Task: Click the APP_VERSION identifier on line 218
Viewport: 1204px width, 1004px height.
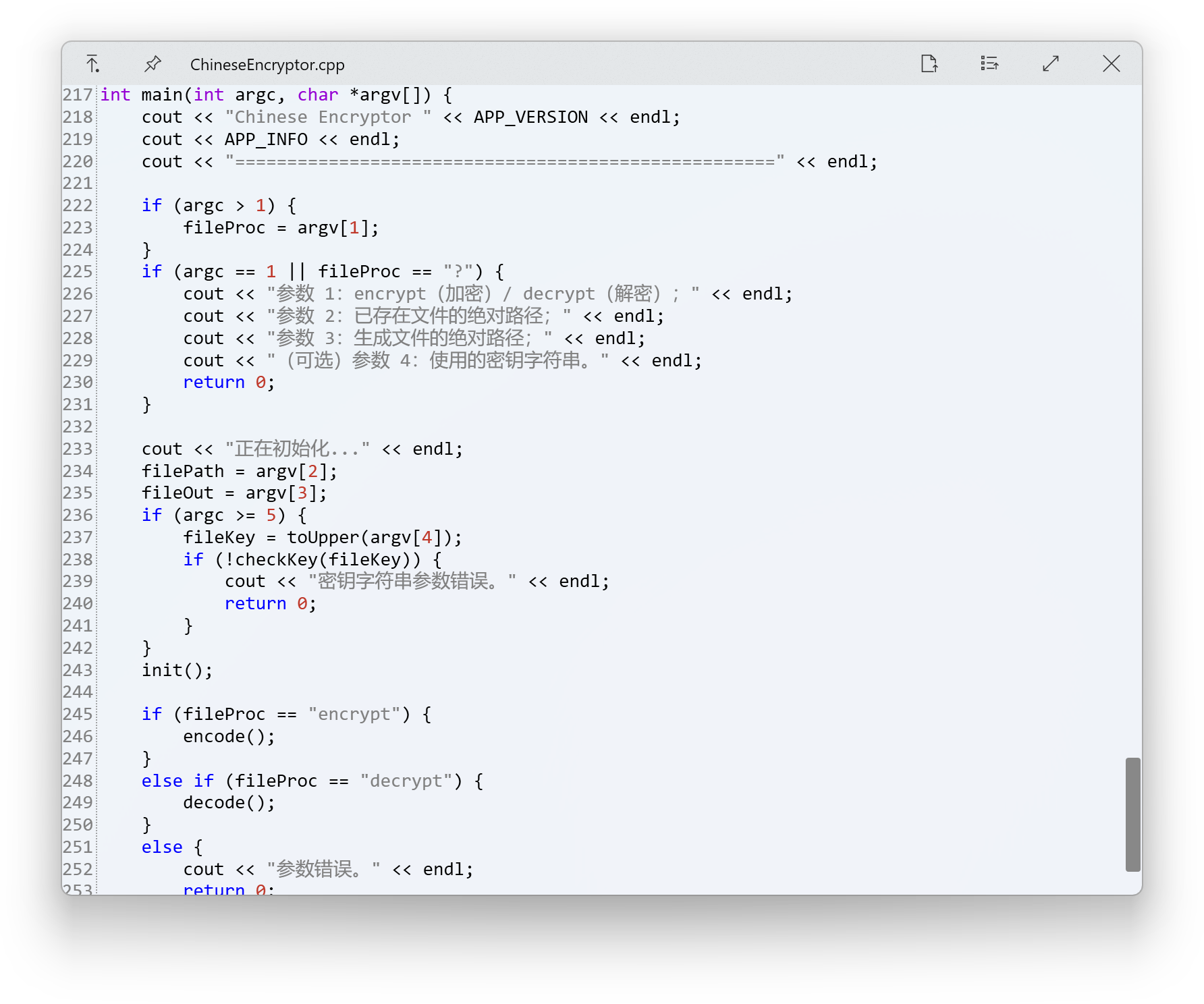Action: [530, 117]
